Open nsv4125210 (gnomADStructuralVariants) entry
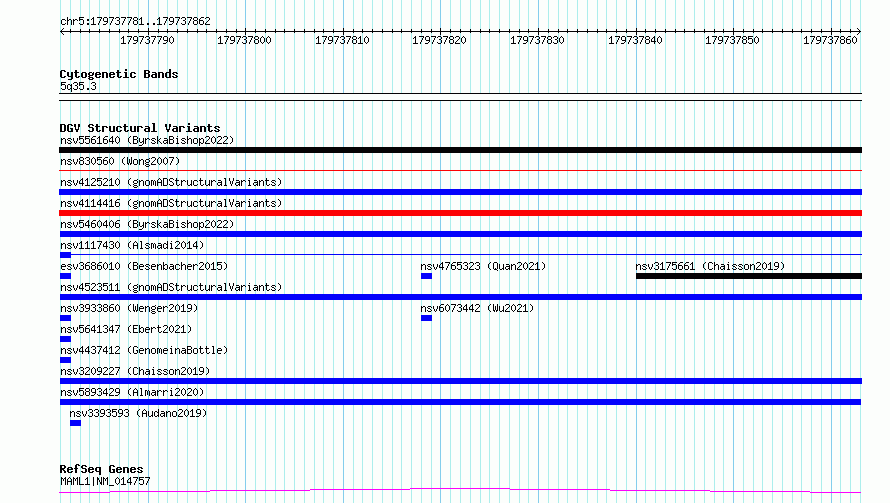The width and height of the screenshot is (890, 503). tap(171, 182)
